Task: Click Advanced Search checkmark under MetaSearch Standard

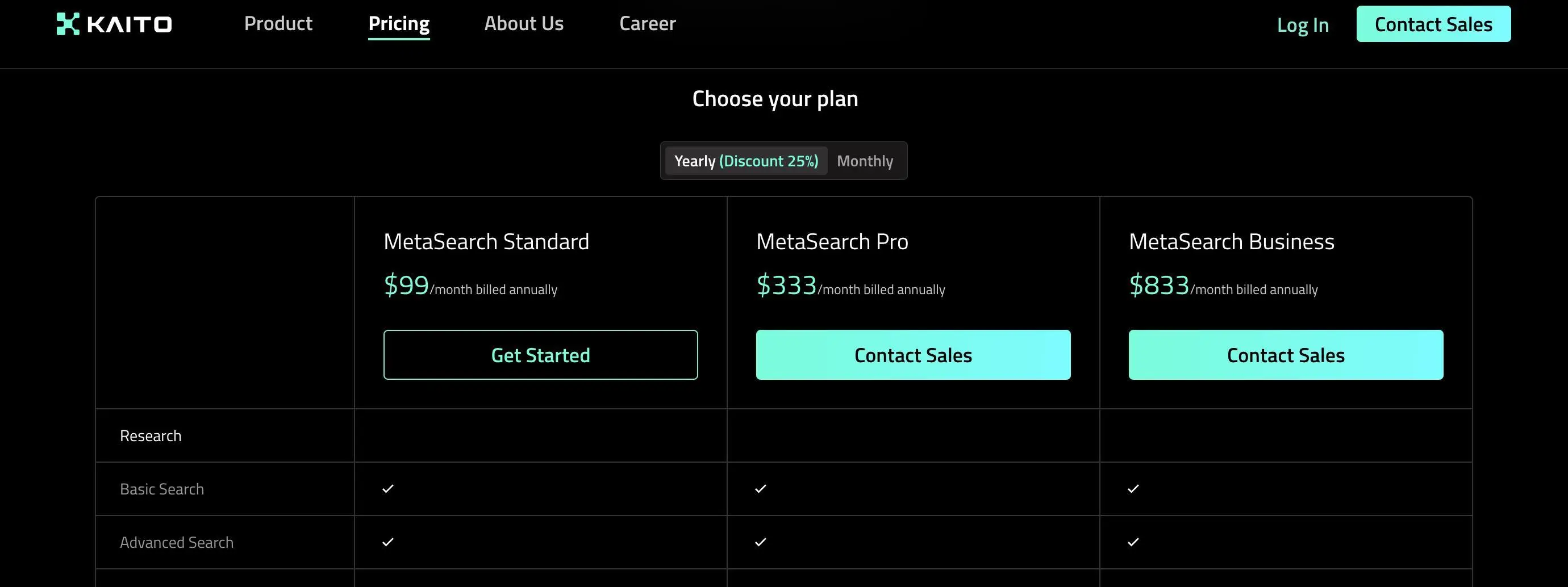Action: 387,542
